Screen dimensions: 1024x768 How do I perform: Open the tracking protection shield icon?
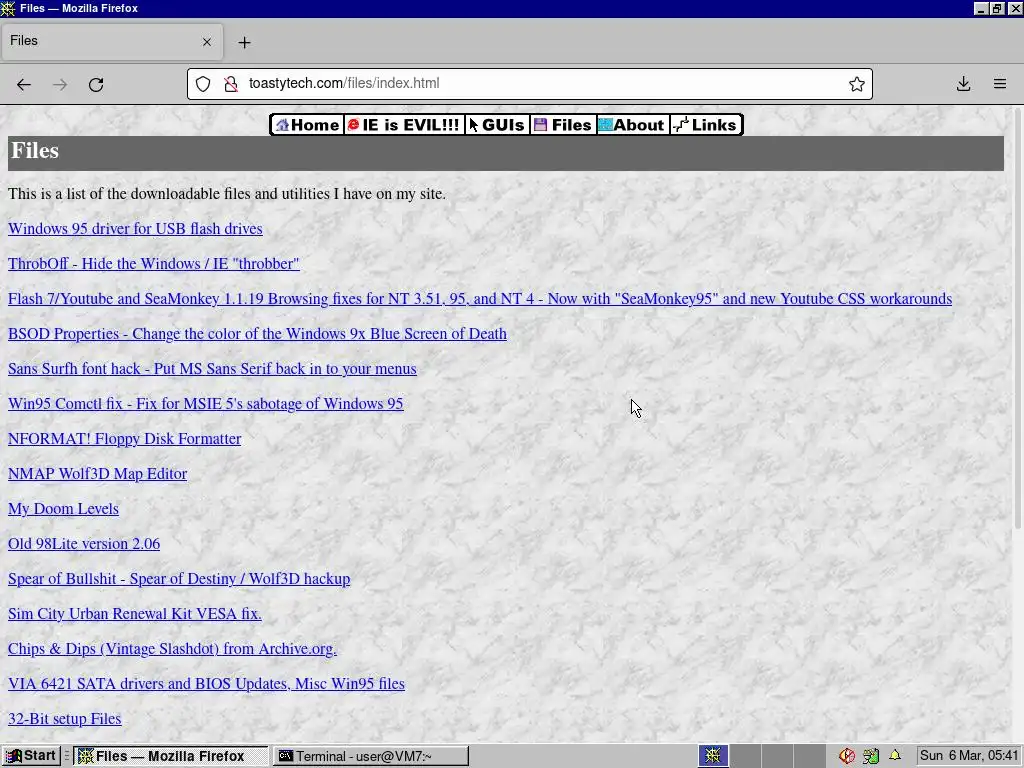[203, 84]
